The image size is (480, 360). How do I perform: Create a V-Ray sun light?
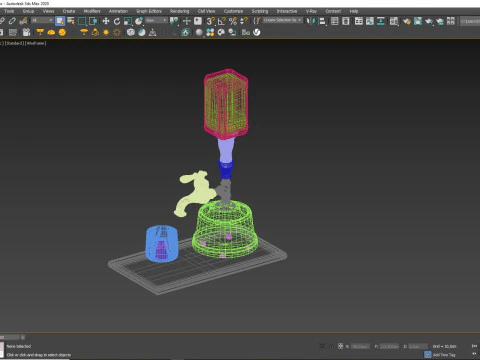click(x=106, y=32)
